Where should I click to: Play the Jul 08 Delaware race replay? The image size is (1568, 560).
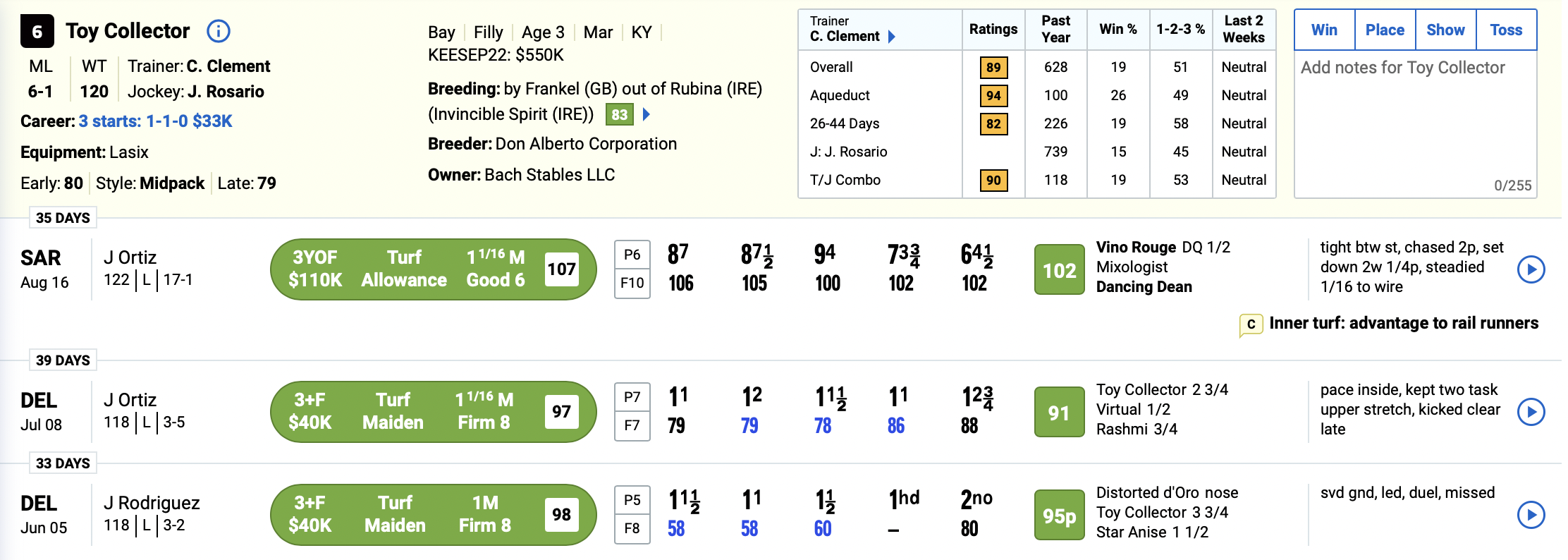point(1531,412)
